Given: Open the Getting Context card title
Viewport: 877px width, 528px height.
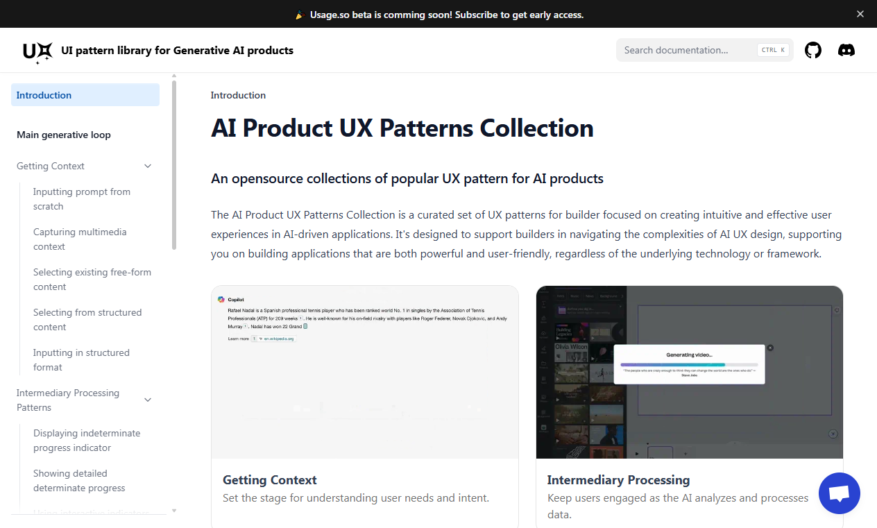Looking at the screenshot, I should click(270, 480).
